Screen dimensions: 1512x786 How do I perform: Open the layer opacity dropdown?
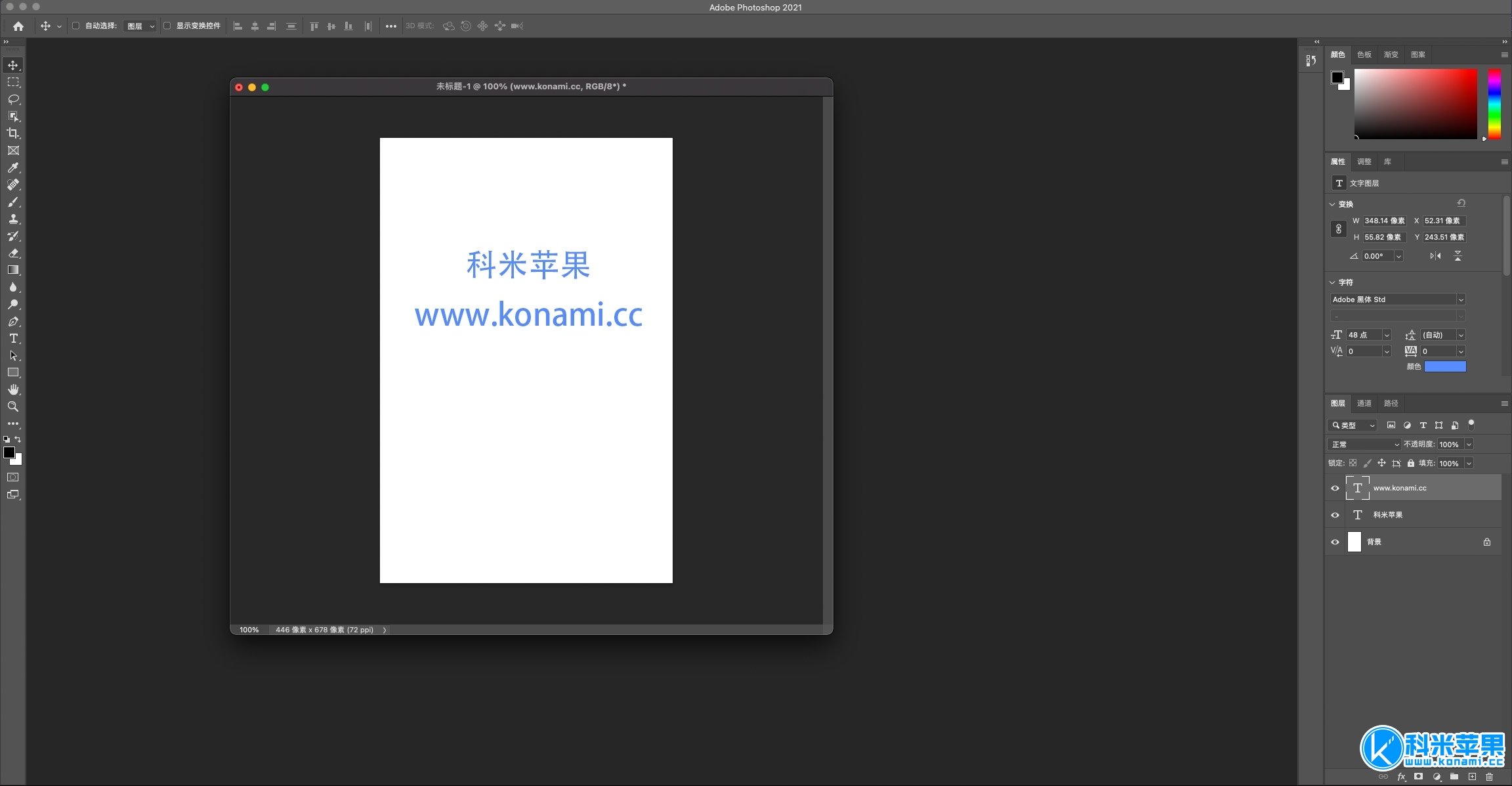coord(1469,445)
